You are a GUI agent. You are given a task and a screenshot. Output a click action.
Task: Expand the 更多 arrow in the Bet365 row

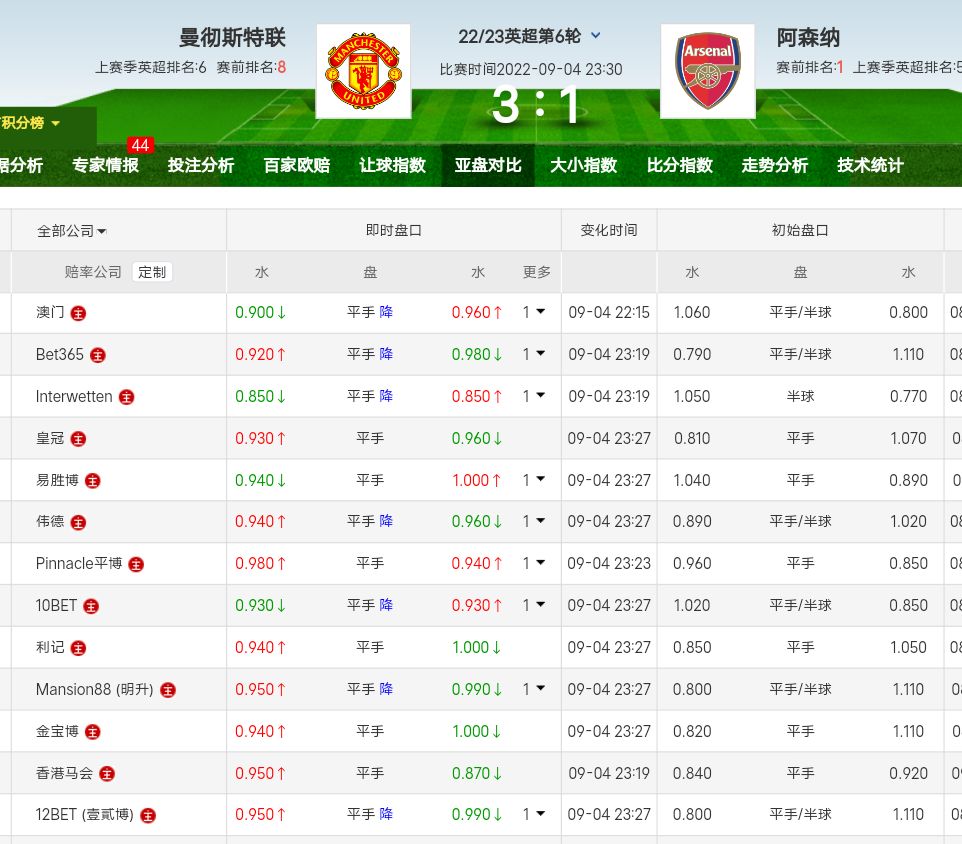point(540,354)
